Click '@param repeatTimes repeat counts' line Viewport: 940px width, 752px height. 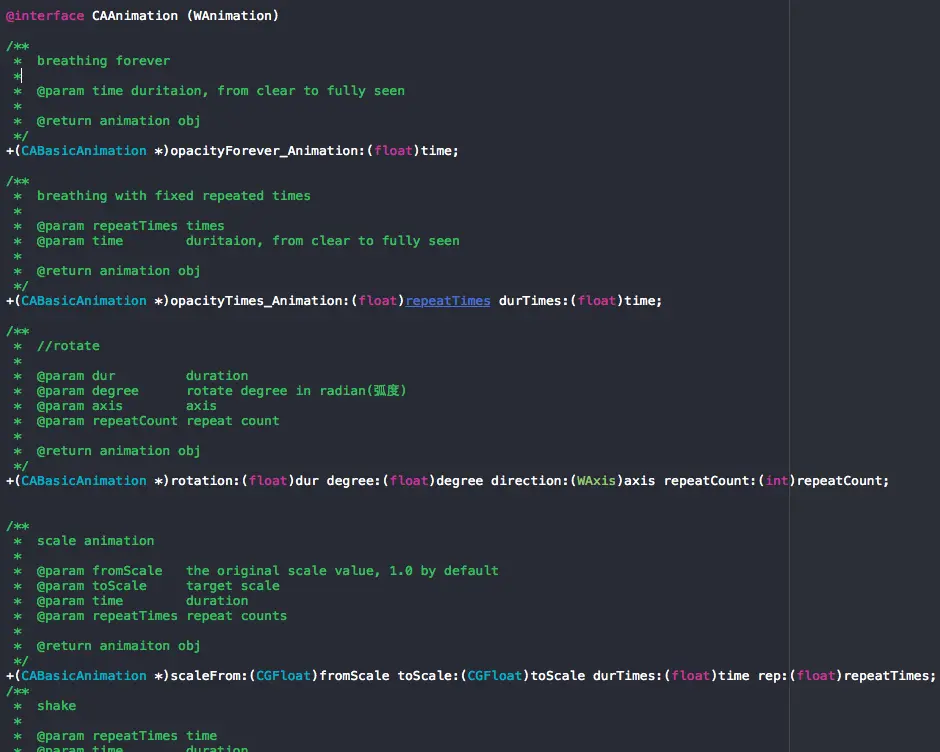[x=161, y=615]
